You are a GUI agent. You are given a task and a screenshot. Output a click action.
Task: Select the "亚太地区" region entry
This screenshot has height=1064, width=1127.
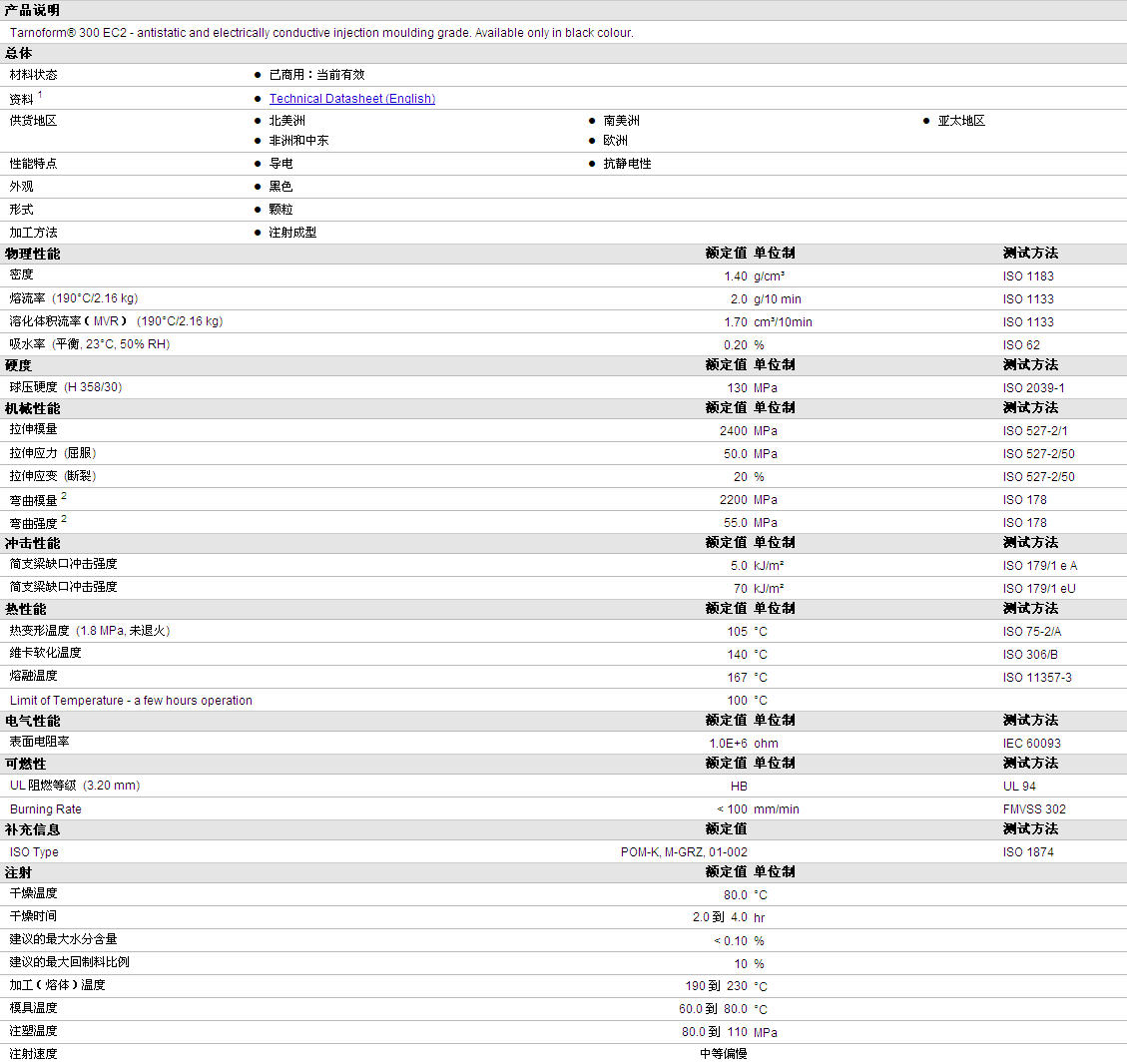click(x=961, y=121)
